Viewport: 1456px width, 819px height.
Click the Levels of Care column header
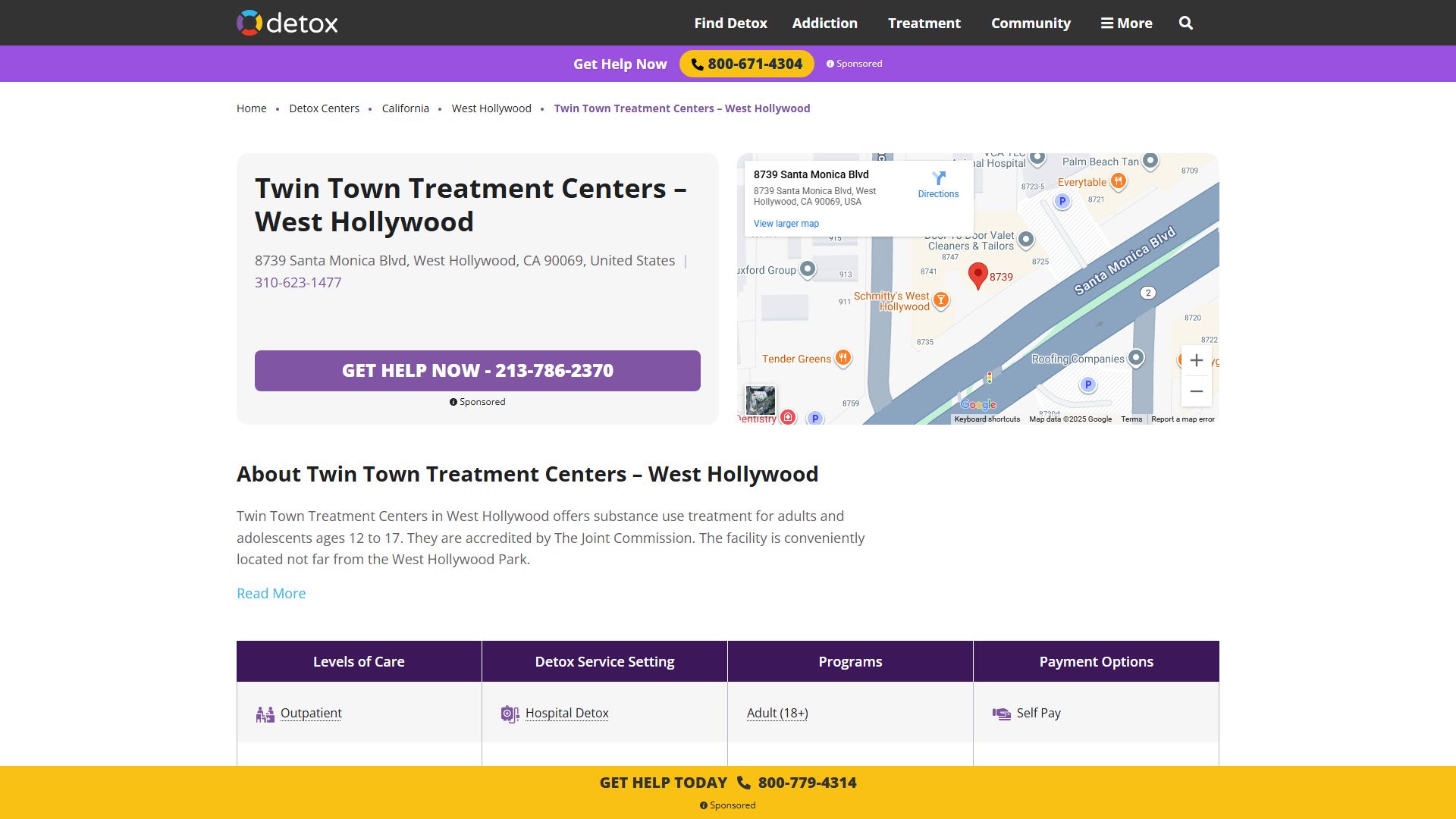point(359,661)
